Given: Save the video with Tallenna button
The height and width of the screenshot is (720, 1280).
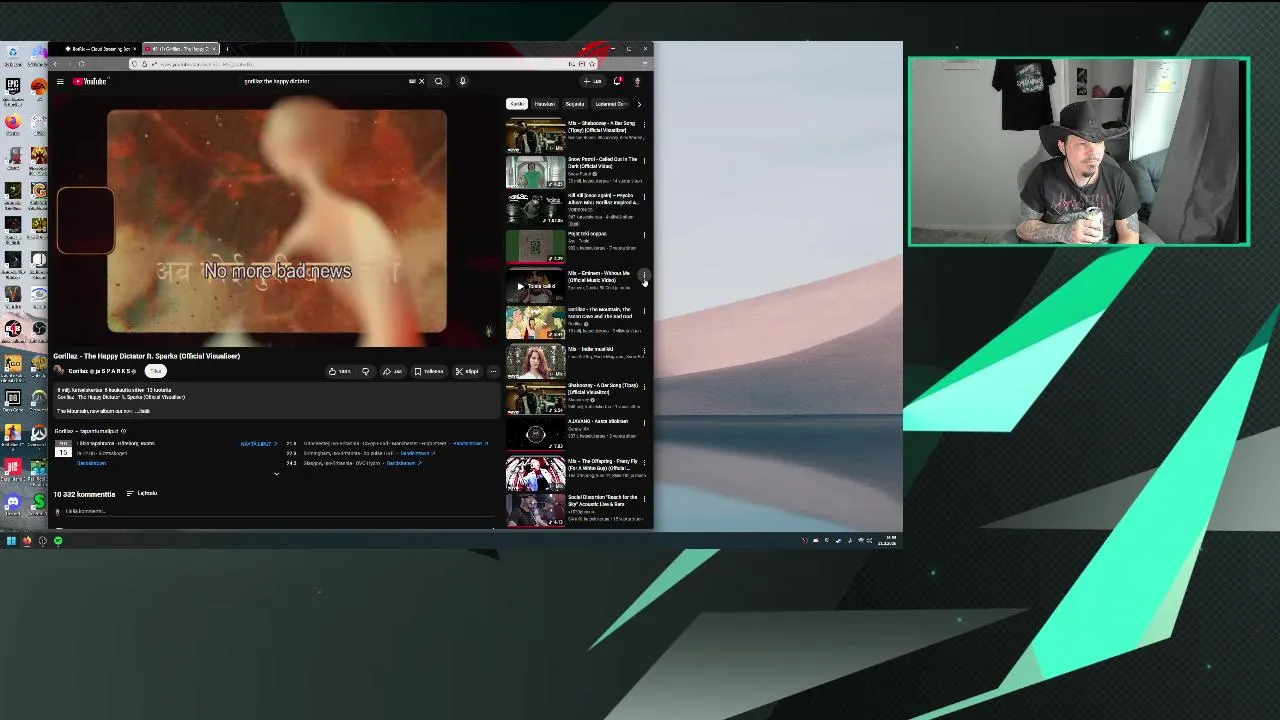Looking at the screenshot, I should [x=429, y=371].
